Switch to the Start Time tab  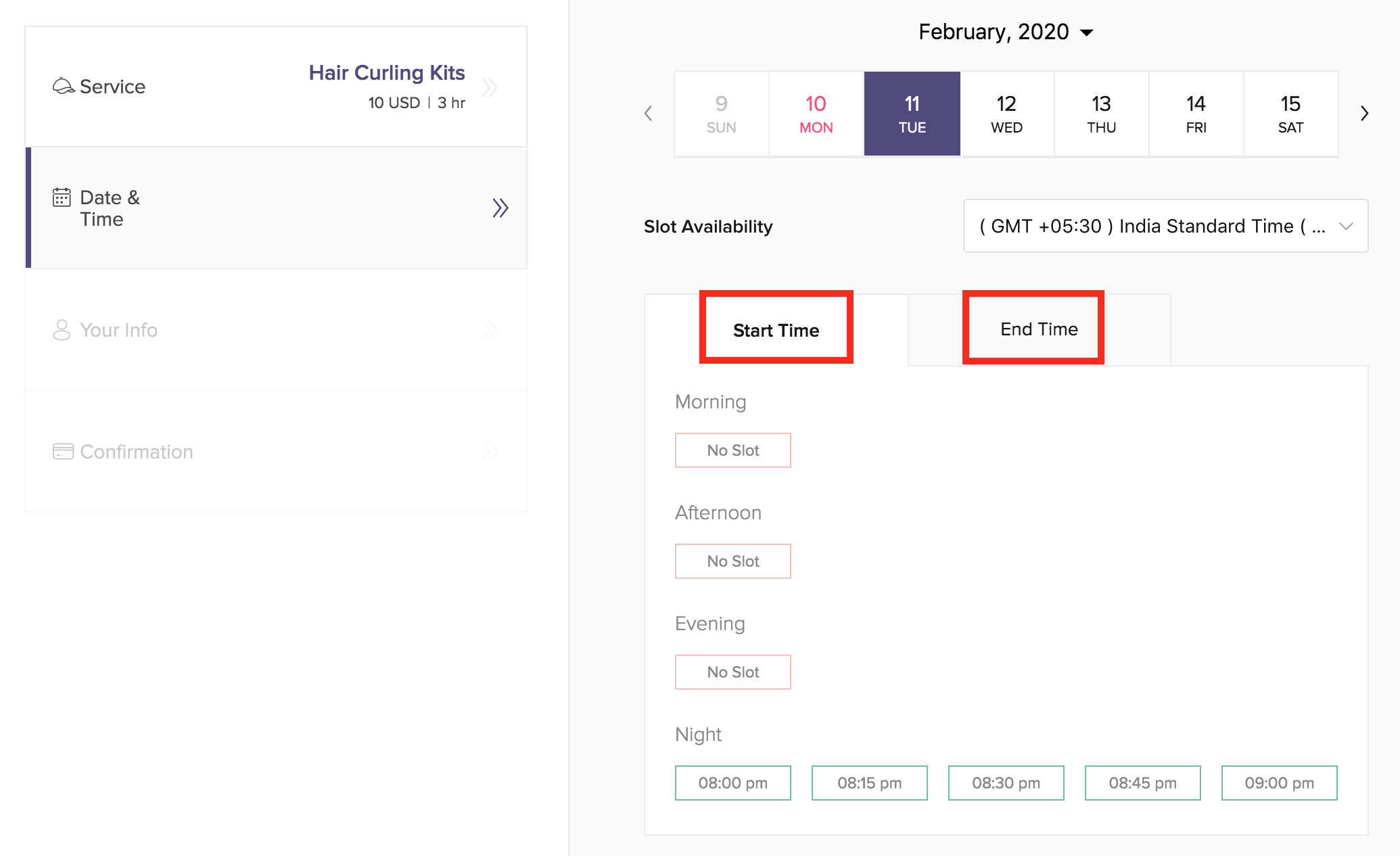(776, 330)
